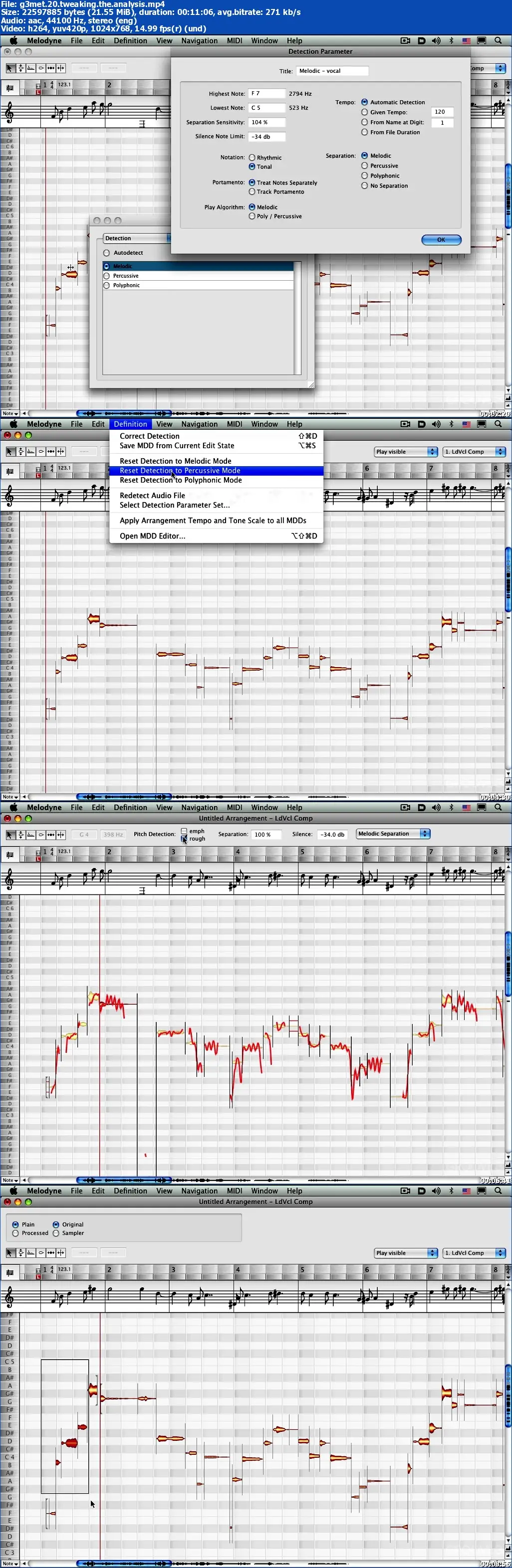The image size is (512, 1568).
Task: Enable Autodetect in the Detection window
Action: [107, 253]
